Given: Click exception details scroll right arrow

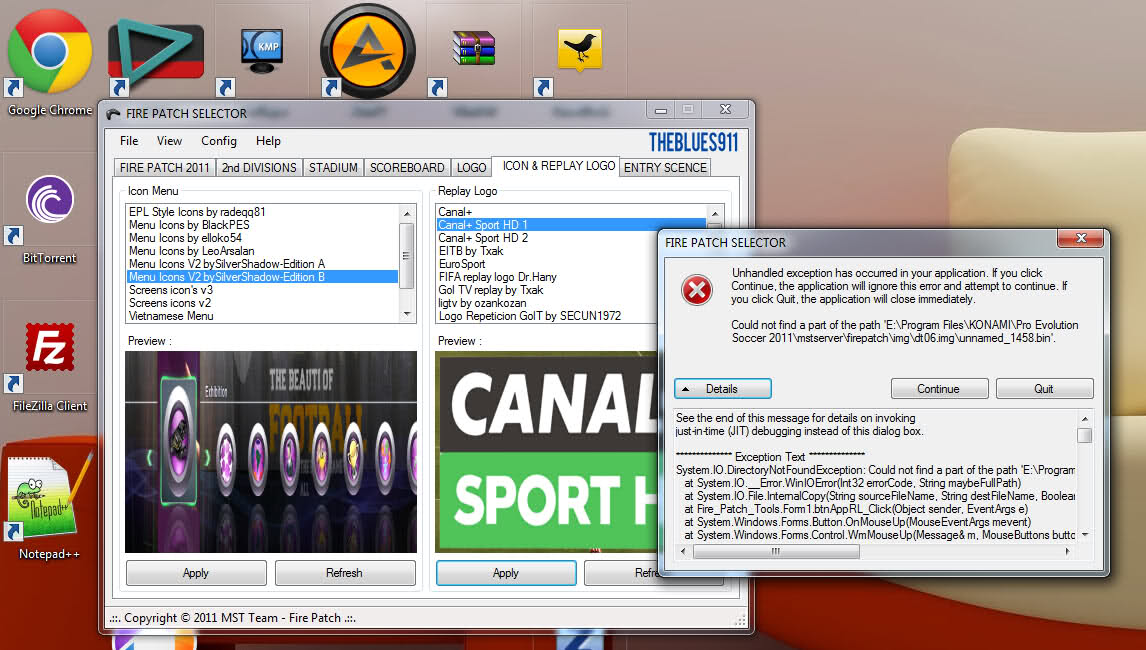Looking at the screenshot, I should [1068, 552].
